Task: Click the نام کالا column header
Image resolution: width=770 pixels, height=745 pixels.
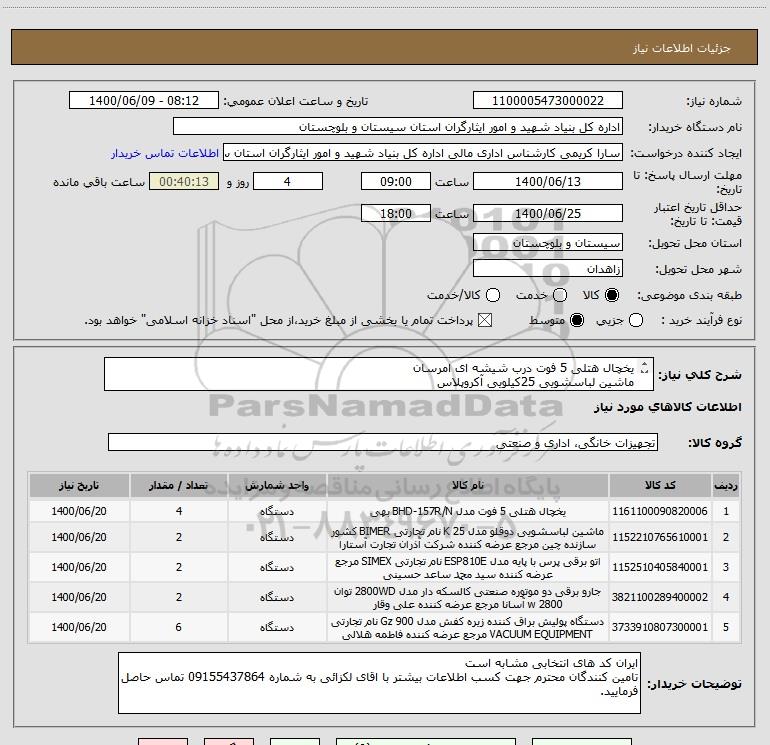Action: [x=468, y=485]
